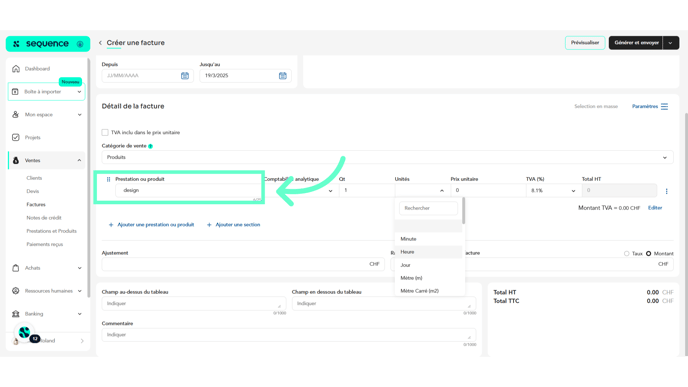This screenshot has height=387, width=688.
Task: Expand Mon espace submenu
Action: pyautogui.click(x=79, y=115)
